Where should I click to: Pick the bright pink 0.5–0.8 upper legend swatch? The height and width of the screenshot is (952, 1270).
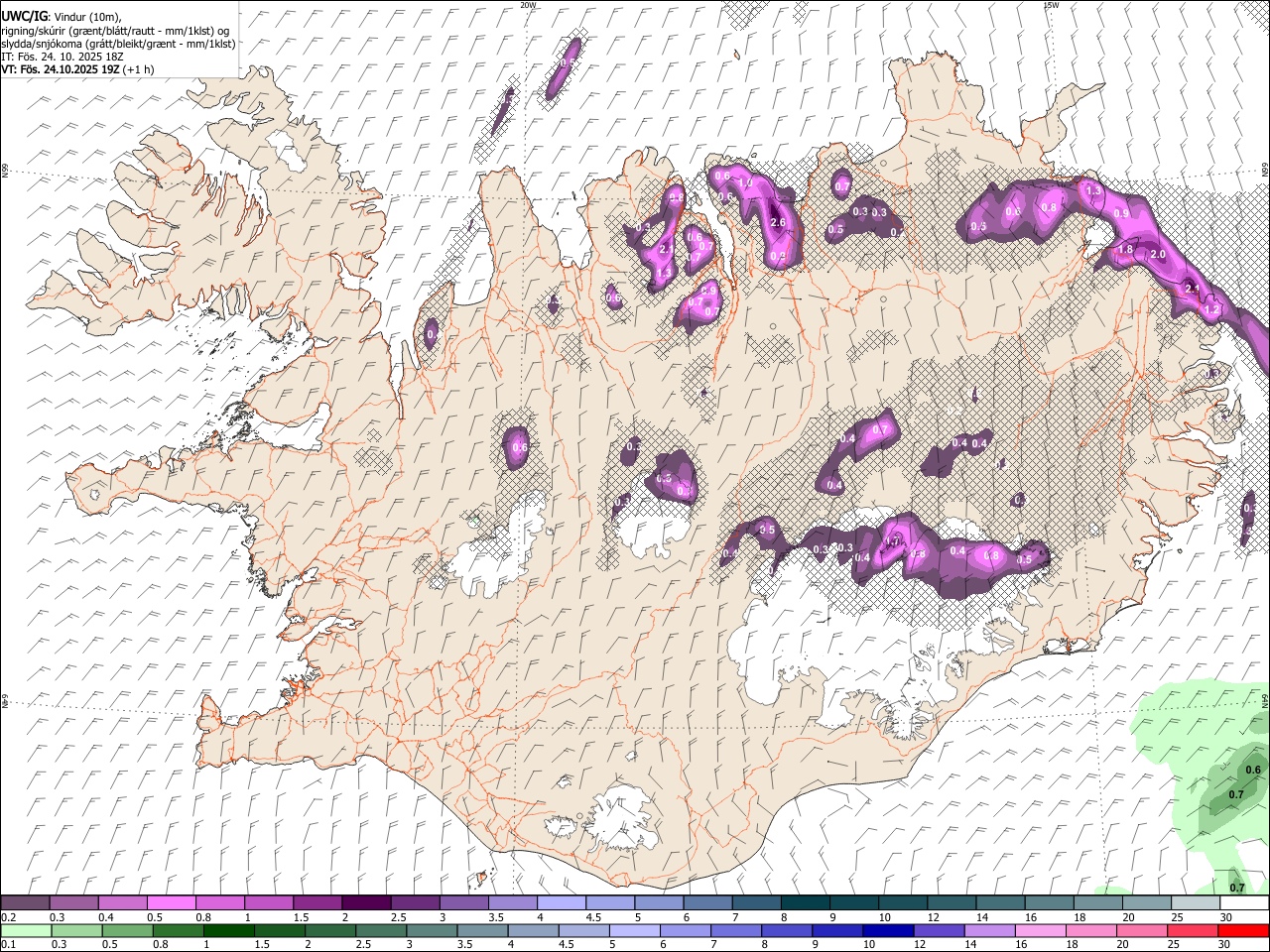pos(171,903)
